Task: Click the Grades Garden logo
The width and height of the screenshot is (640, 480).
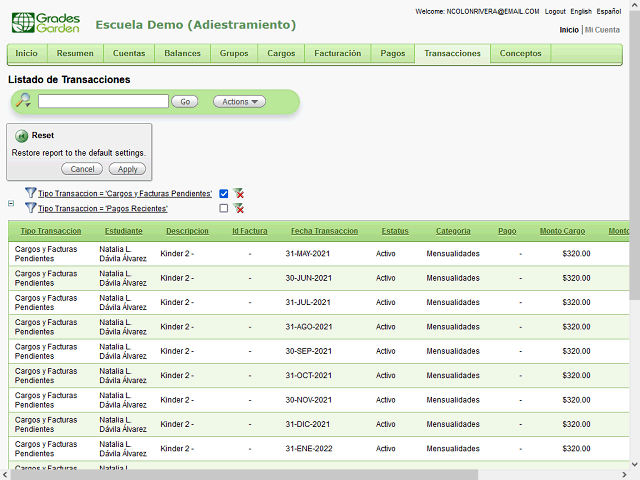Action: (x=45, y=22)
